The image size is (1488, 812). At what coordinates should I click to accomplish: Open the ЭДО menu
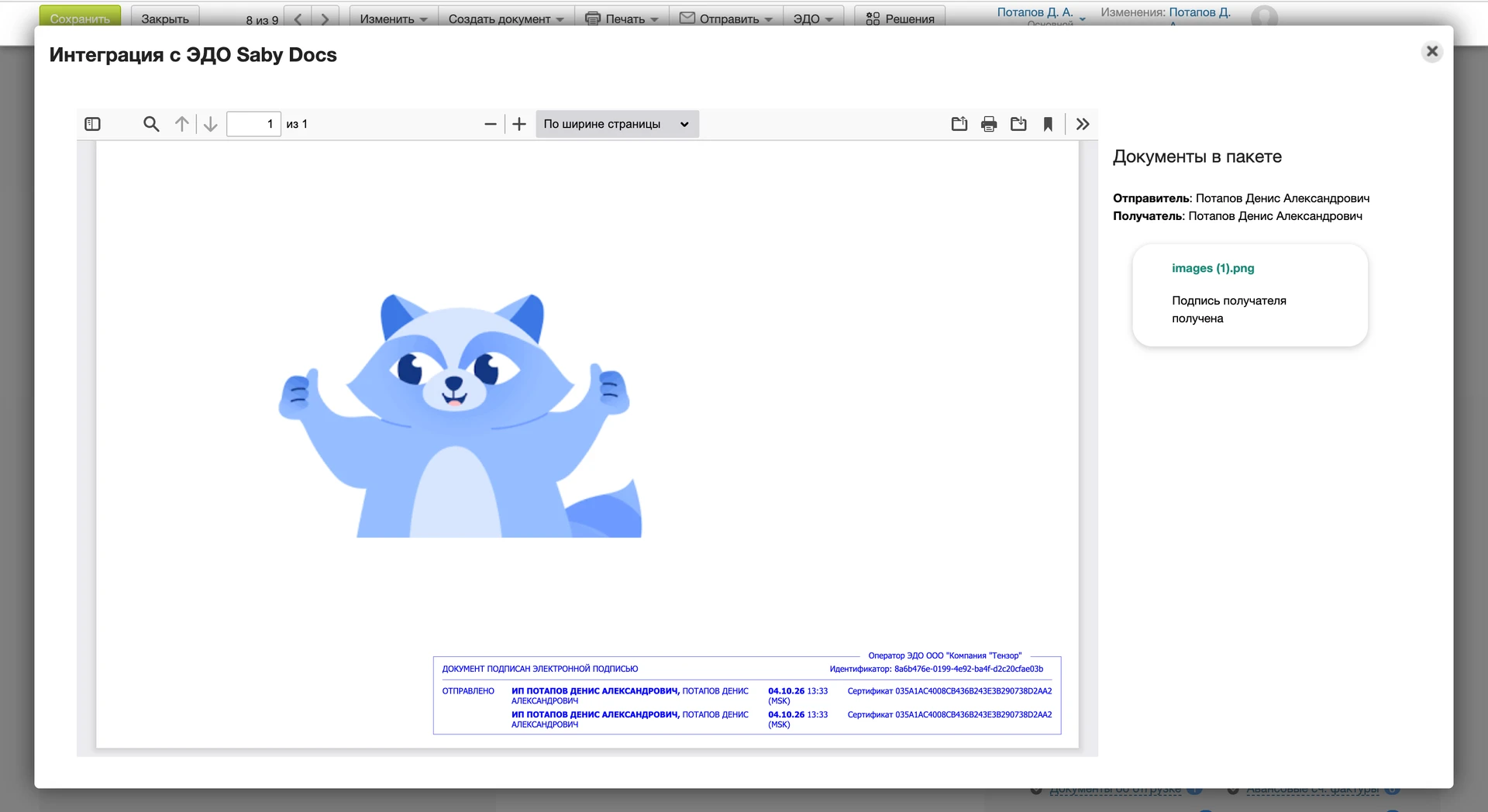click(812, 19)
